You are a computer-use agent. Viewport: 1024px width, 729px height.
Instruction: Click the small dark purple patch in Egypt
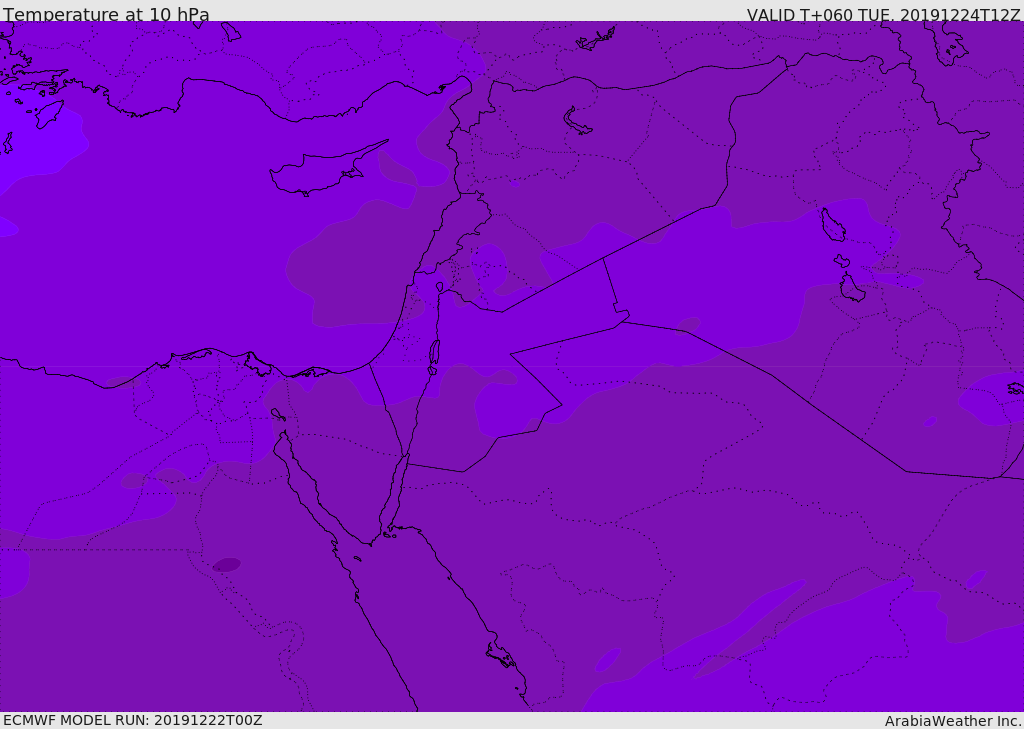point(227,565)
